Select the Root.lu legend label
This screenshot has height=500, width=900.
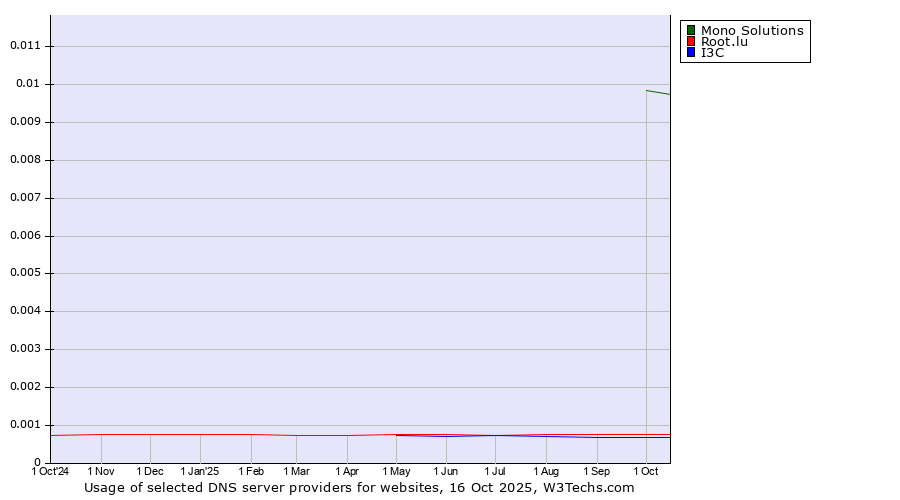724,42
